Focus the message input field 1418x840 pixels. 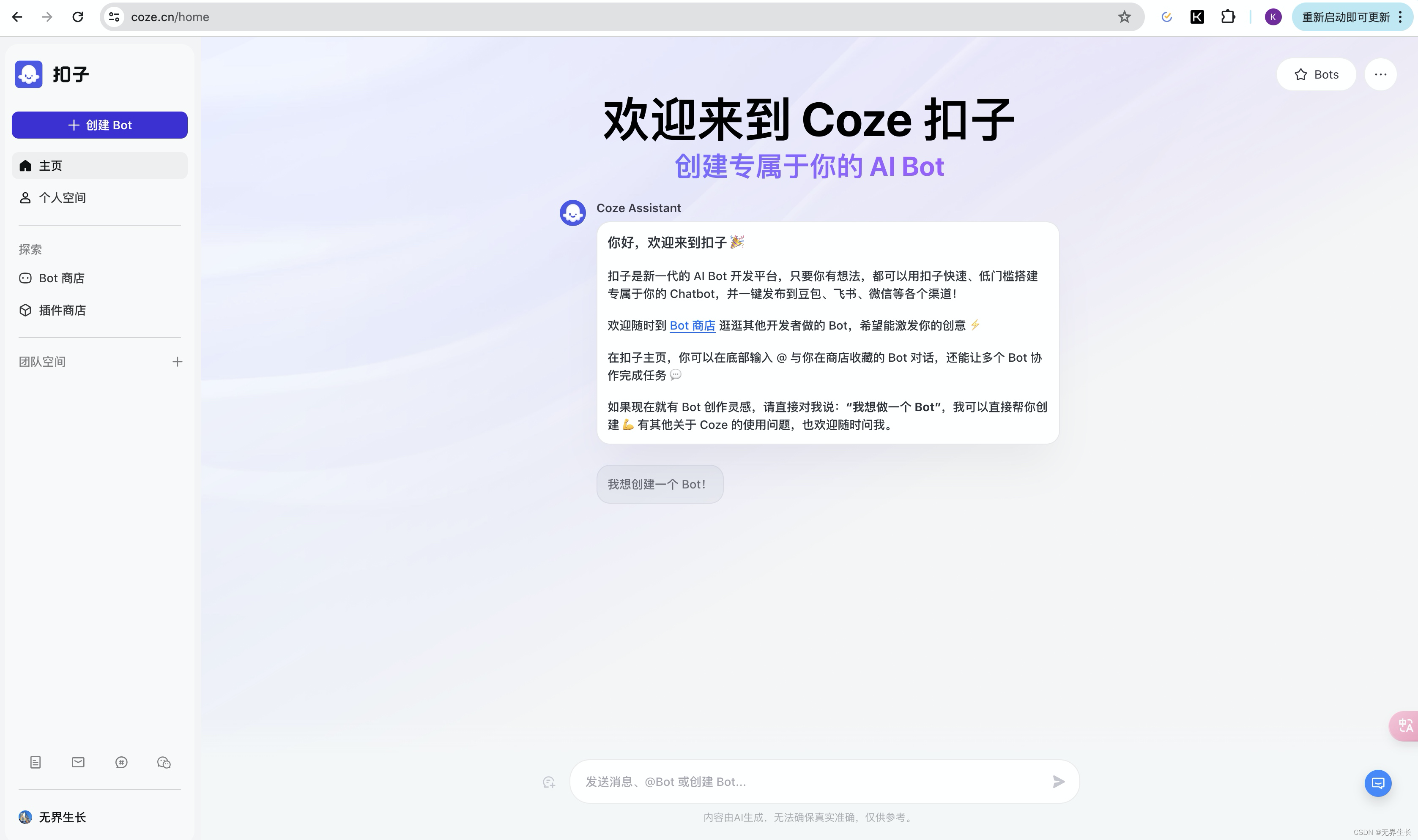(810, 782)
